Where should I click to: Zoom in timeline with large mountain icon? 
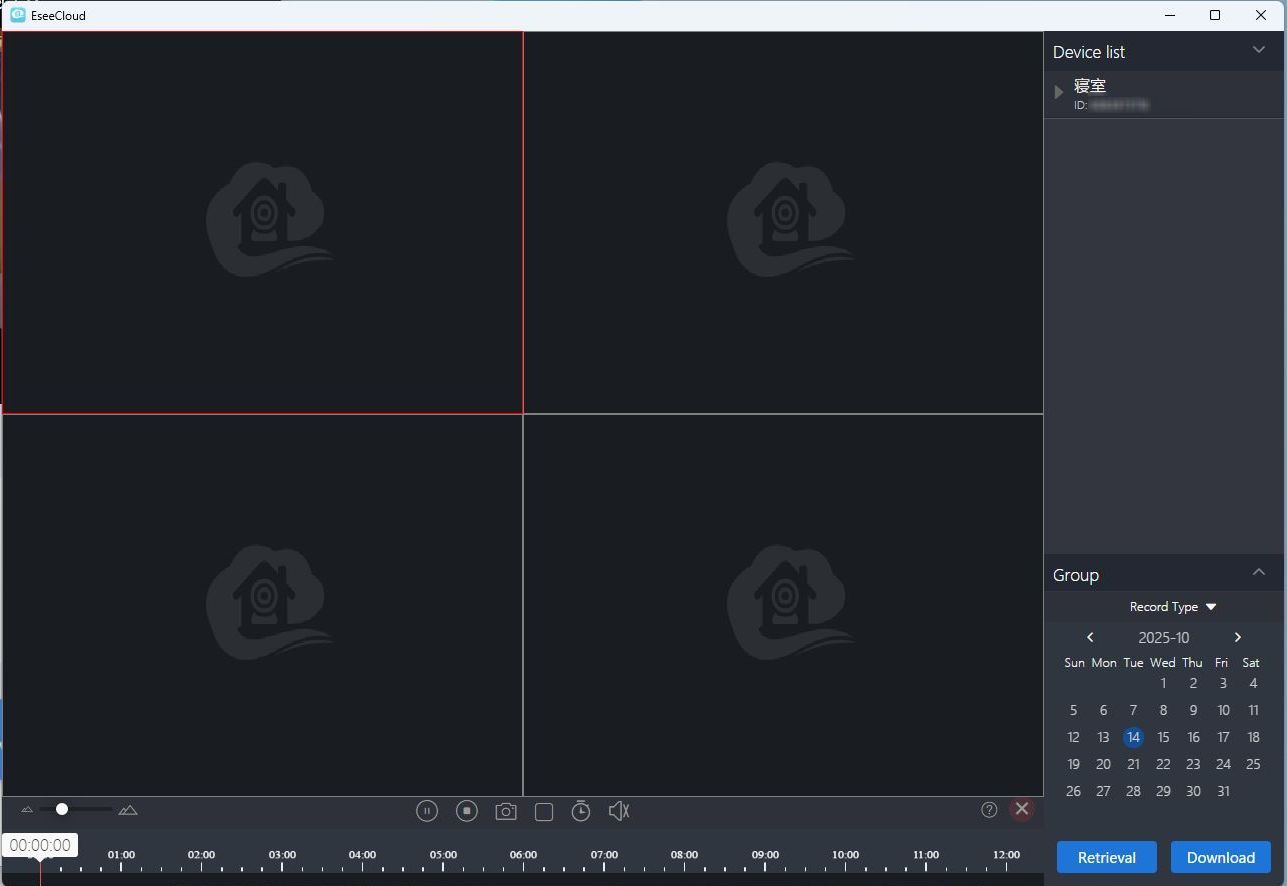[x=128, y=810]
